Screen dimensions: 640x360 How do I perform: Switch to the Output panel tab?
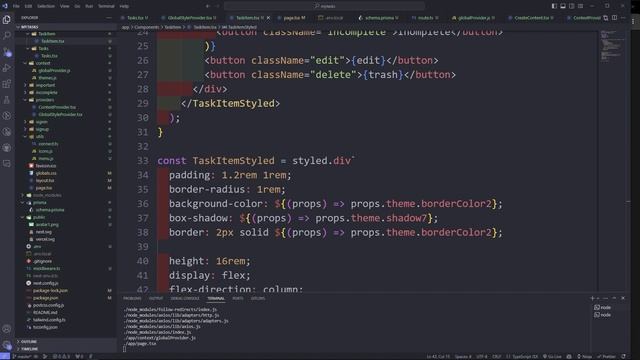point(156,298)
